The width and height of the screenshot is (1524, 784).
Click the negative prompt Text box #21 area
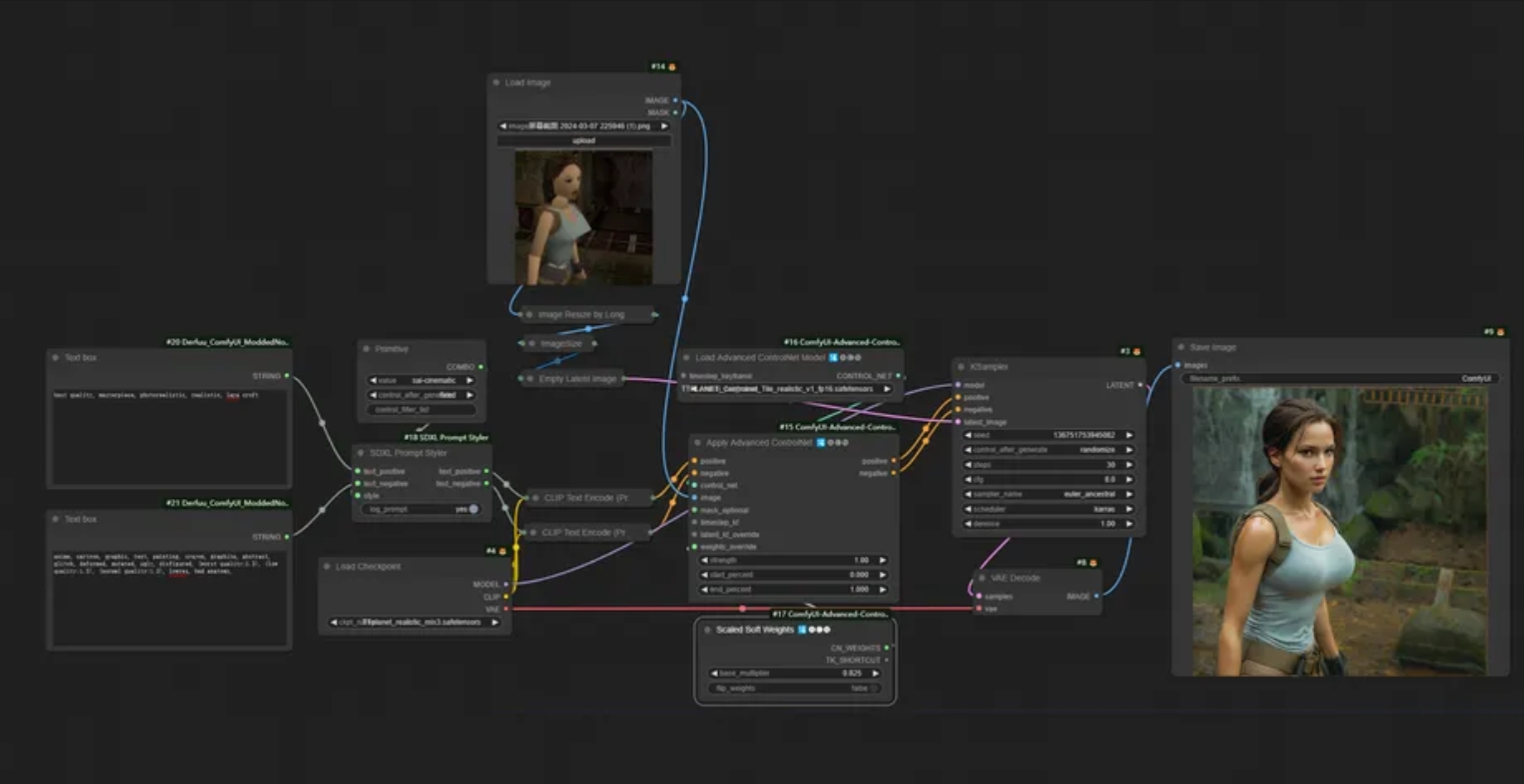(x=169, y=598)
